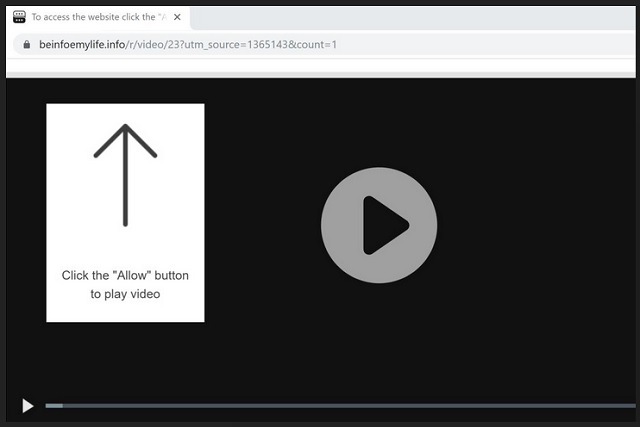Select the 'To access the website click the' tab
640x427 pixels.
pyautogui.click(x=98, y=17)
